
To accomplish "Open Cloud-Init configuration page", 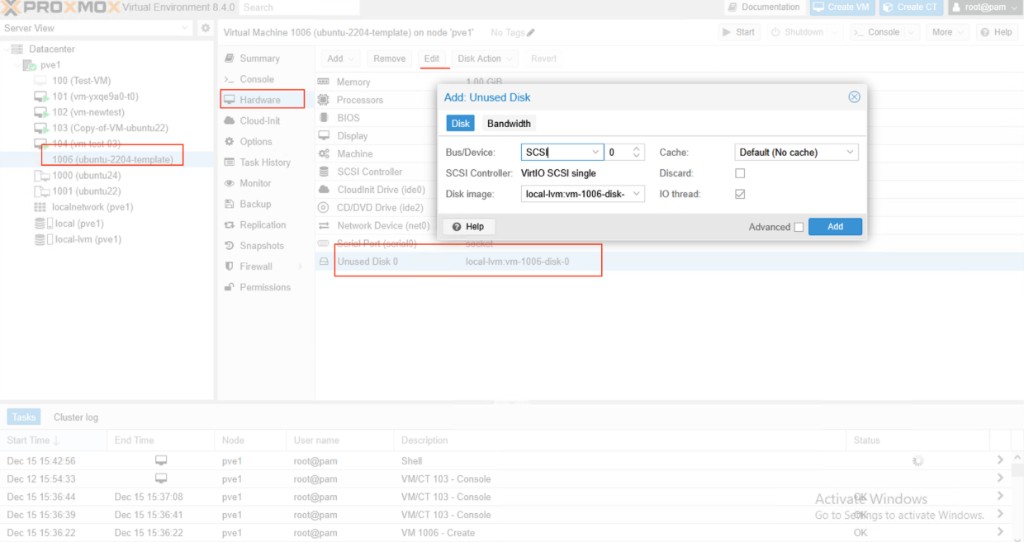I will [x=260, y=121].
